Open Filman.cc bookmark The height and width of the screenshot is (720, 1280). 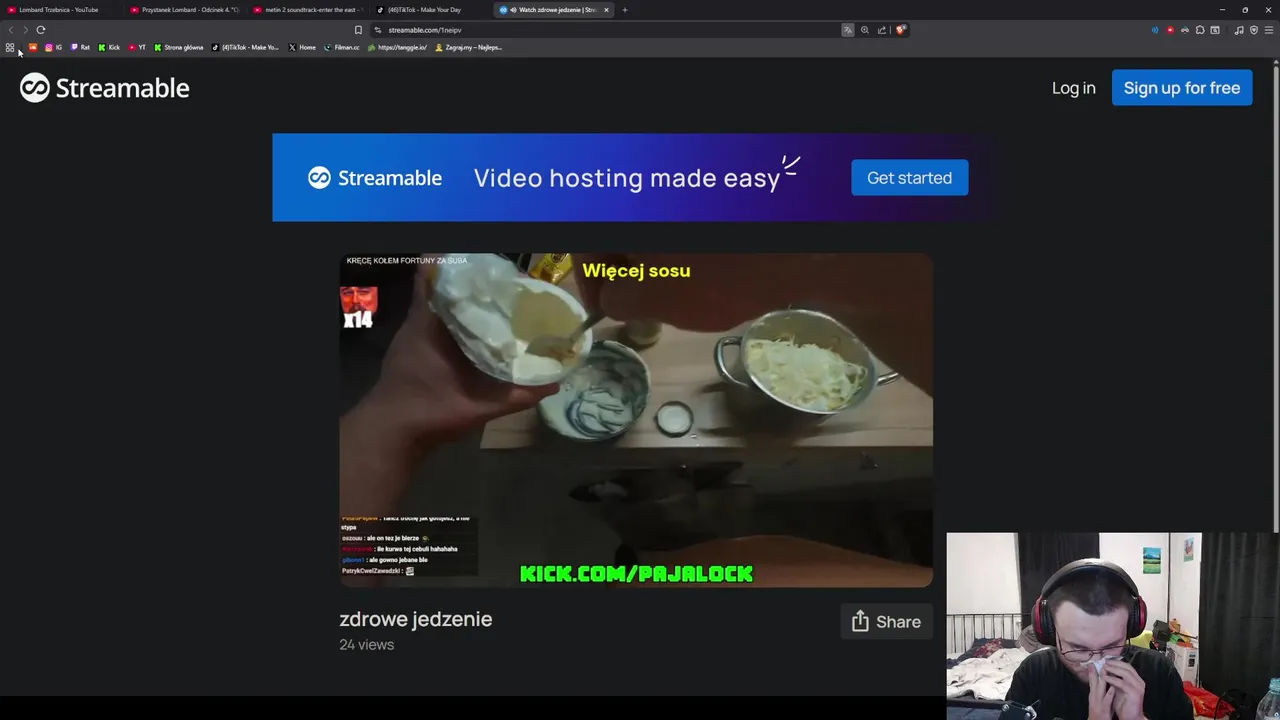coord(341,47)
